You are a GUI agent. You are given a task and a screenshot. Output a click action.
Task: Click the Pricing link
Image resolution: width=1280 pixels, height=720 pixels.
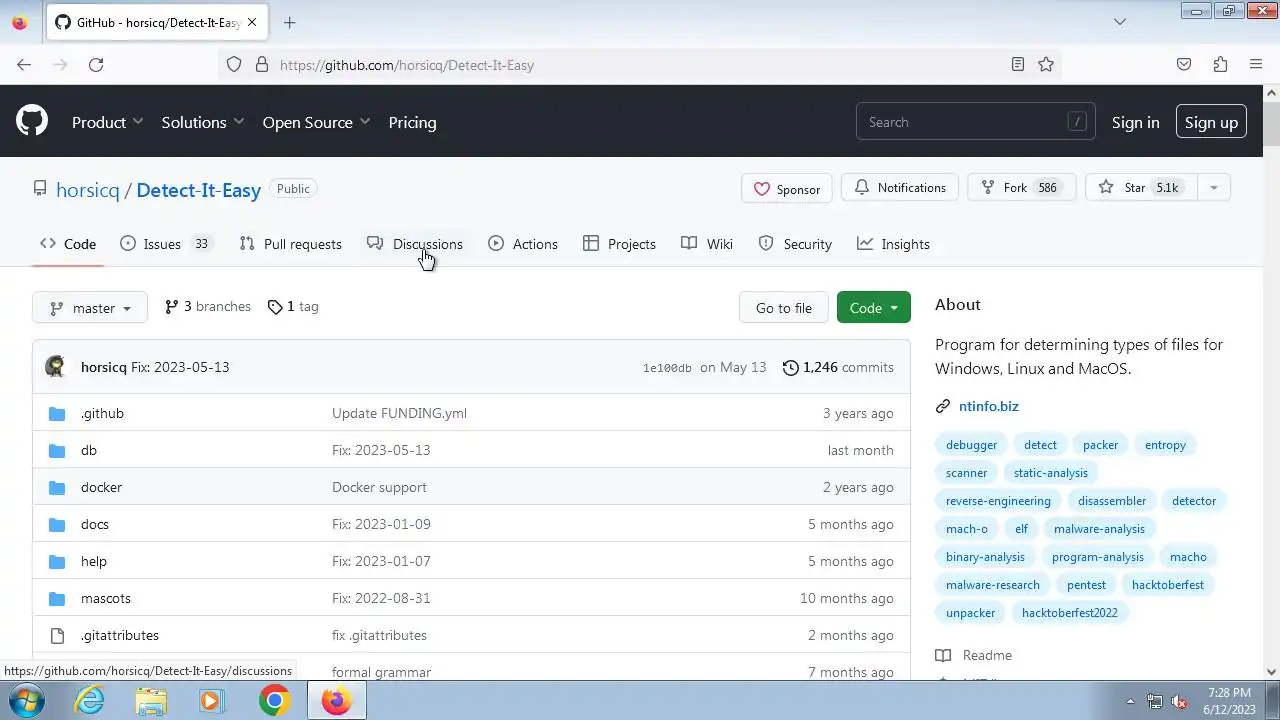tap(412, 122)
